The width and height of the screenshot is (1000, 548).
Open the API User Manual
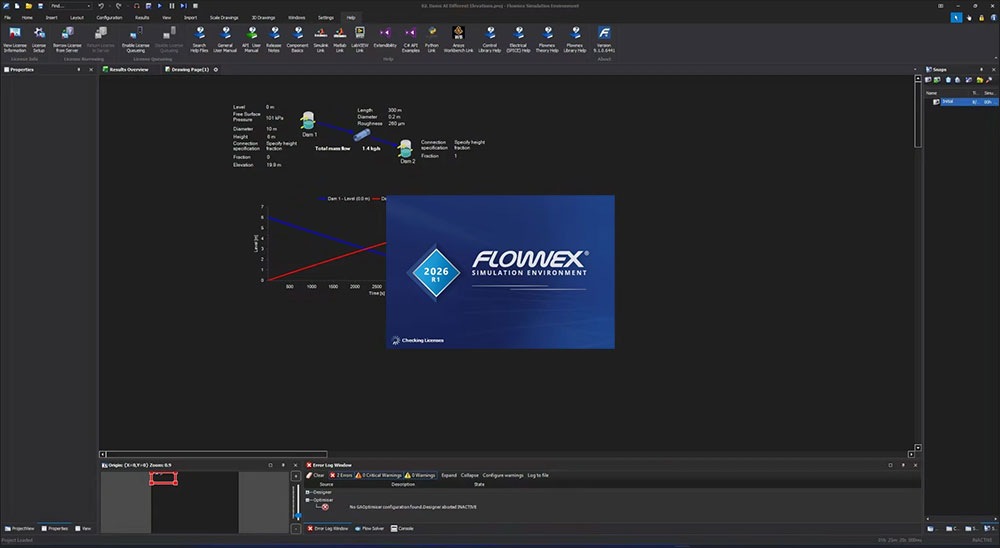[251, 40]
